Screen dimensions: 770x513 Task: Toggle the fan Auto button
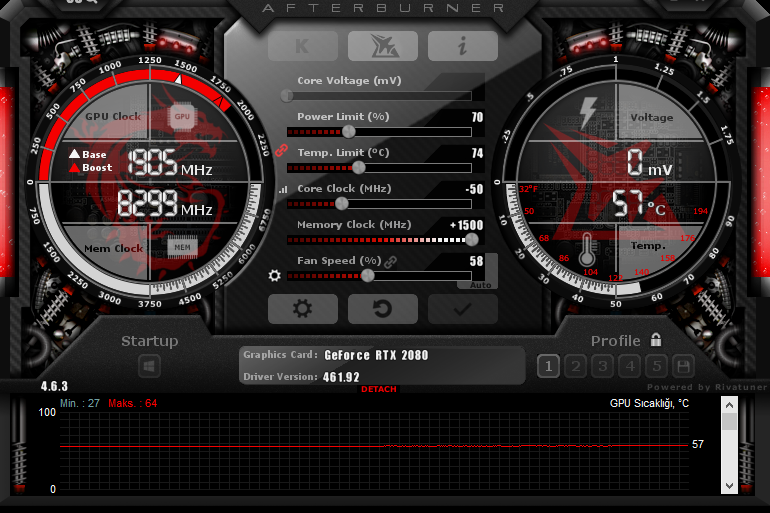coord(480,285)
